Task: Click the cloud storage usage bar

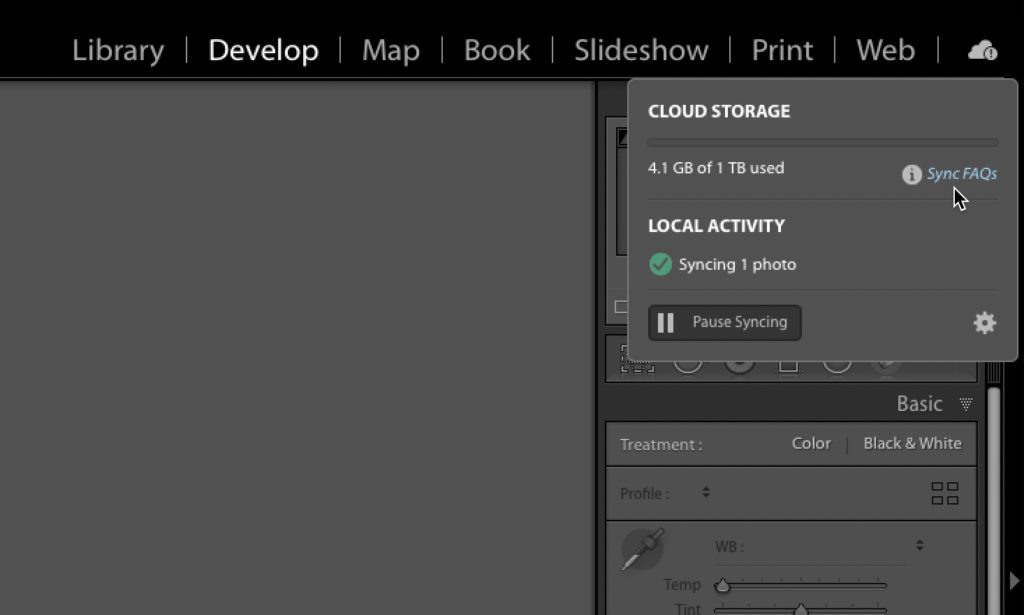Action: [823, 142]
